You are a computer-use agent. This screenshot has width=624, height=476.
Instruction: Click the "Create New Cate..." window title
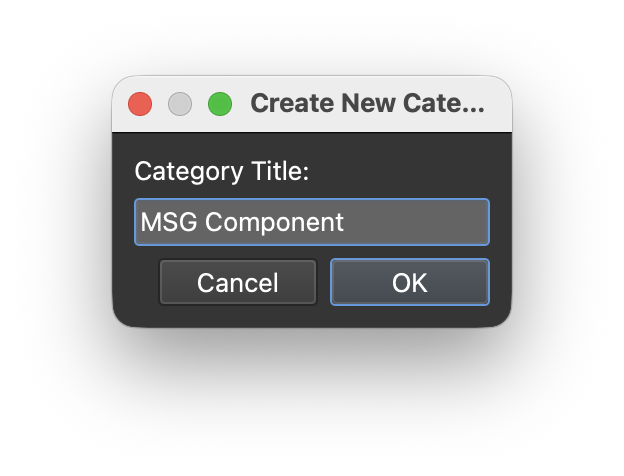pyautogui.click(x=367, y=103)
